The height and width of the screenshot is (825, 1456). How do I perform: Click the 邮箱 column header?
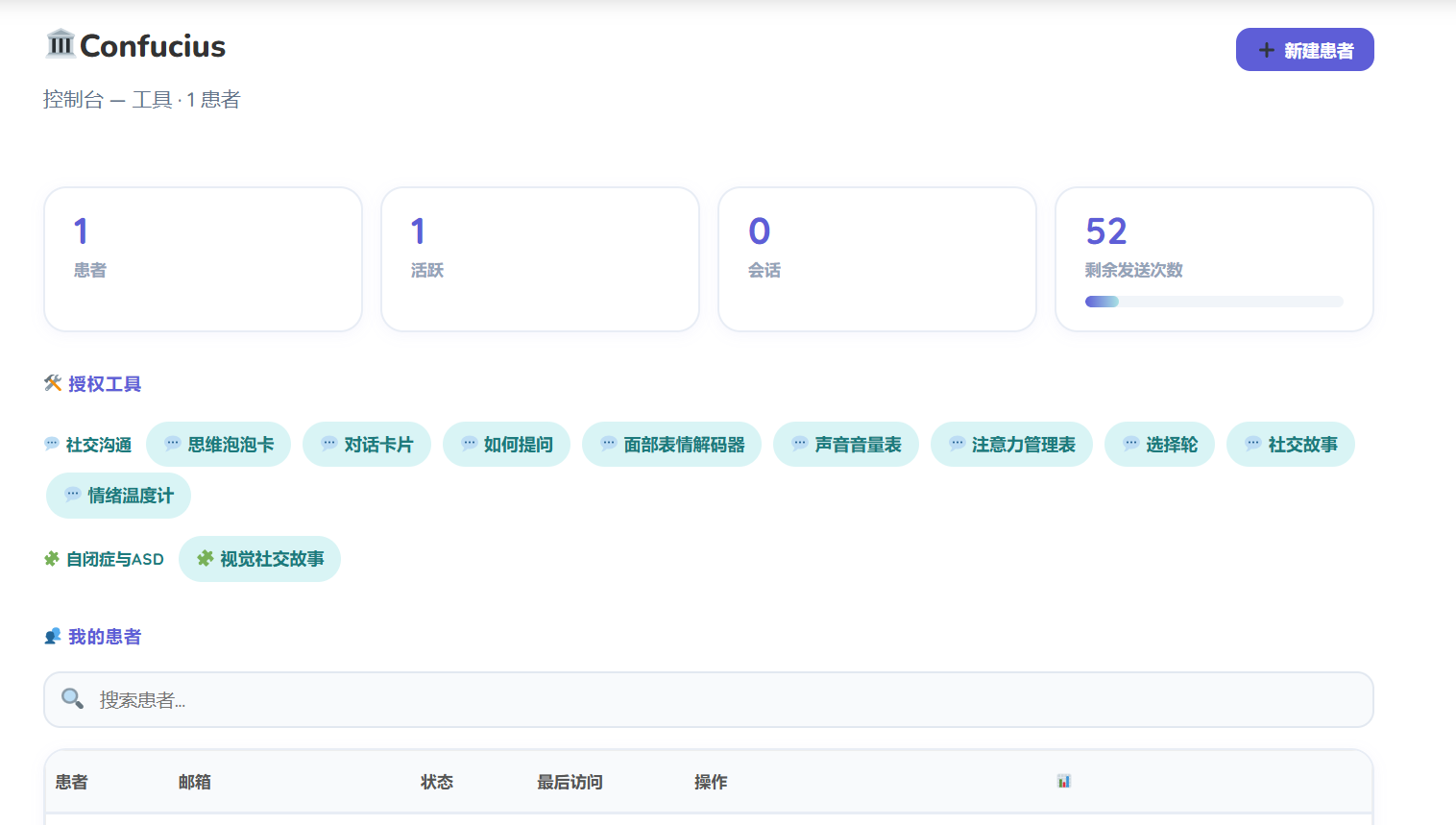click(x=195, y=782)
